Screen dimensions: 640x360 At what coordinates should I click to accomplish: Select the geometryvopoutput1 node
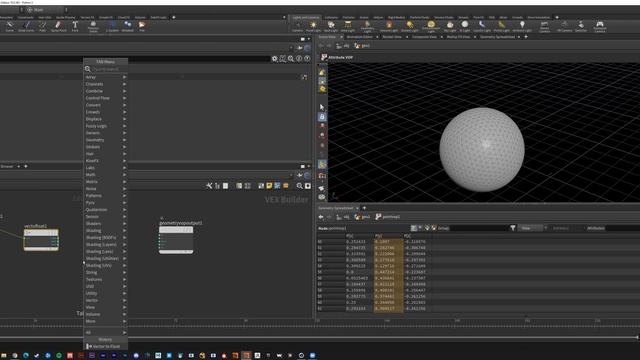(176, 240)
